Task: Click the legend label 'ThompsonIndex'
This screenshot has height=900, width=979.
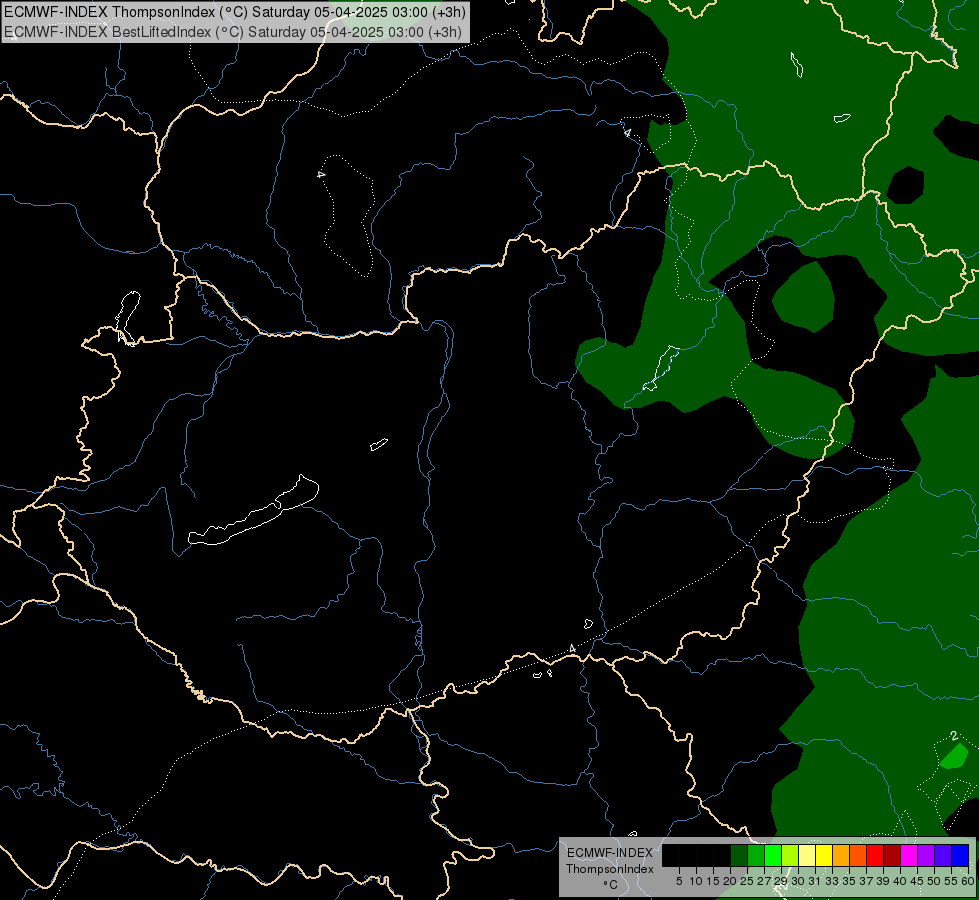Action: coord(609,869)
